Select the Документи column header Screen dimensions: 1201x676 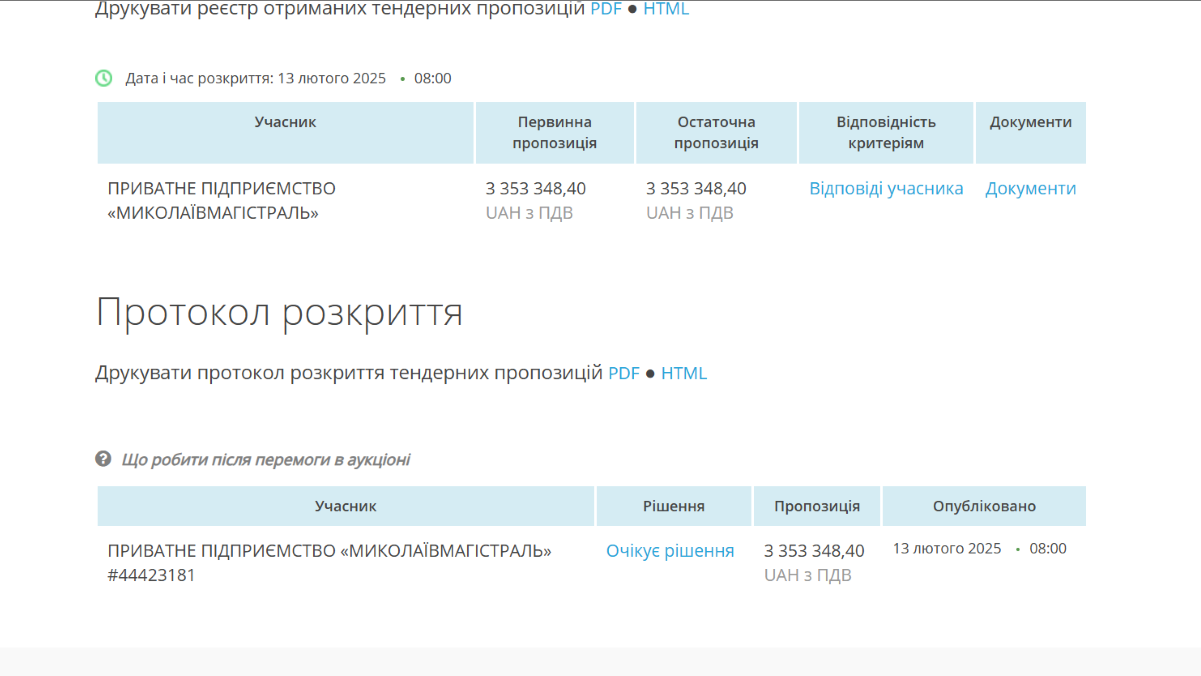click(1031, 133)
